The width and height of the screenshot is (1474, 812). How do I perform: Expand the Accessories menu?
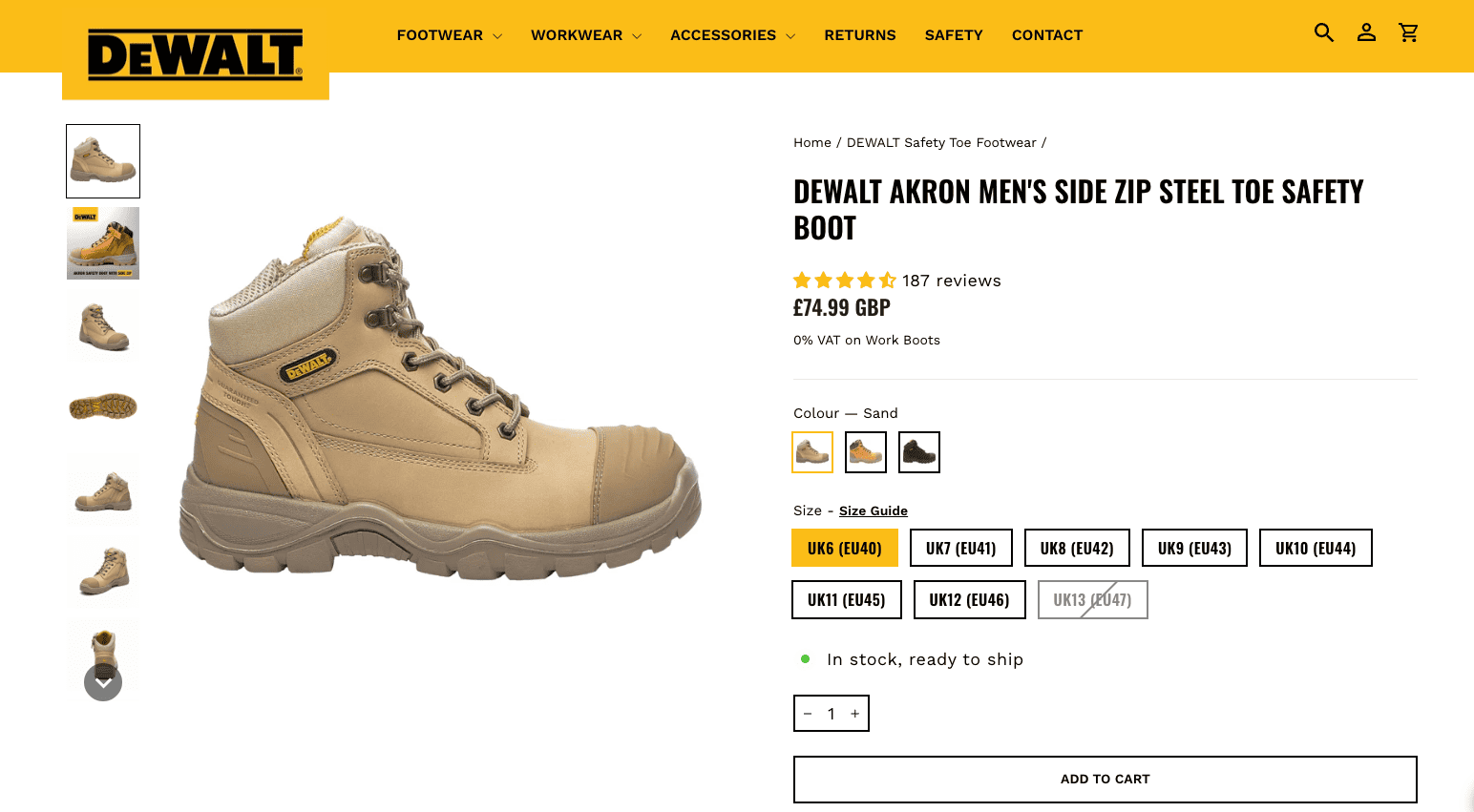pos(732,35)
